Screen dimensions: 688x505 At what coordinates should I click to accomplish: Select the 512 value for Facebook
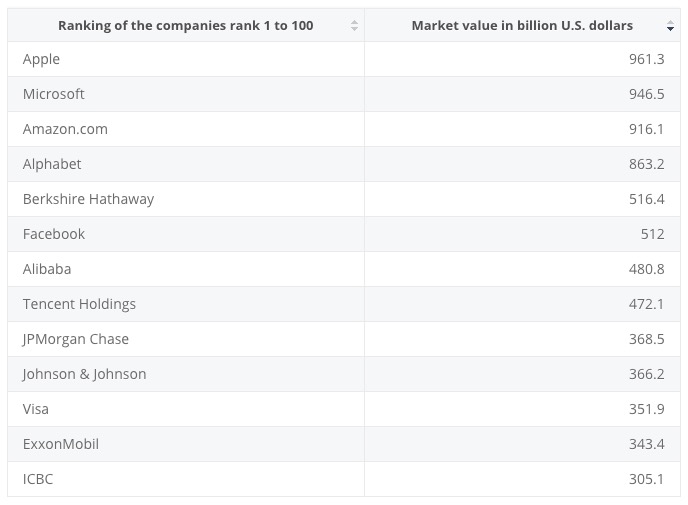point(652,234)
